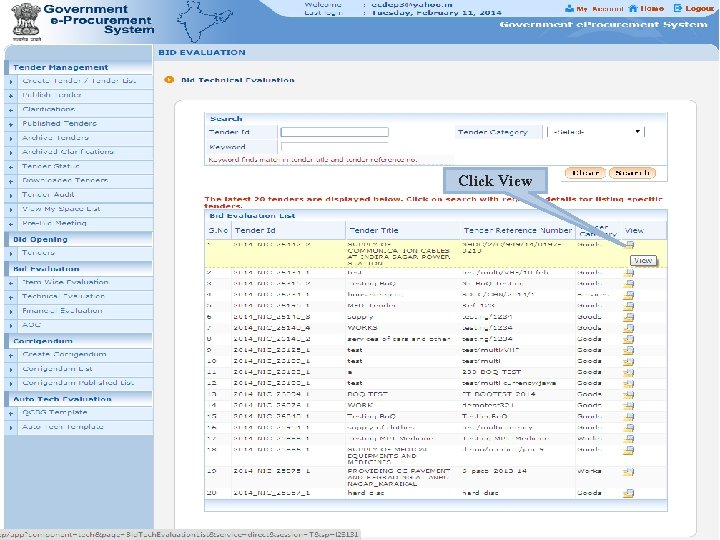Image resolution: width=720 pixels, height=540 pixels.
Task: Click View icon in table row 17
Action: click(x=629, y=439)
